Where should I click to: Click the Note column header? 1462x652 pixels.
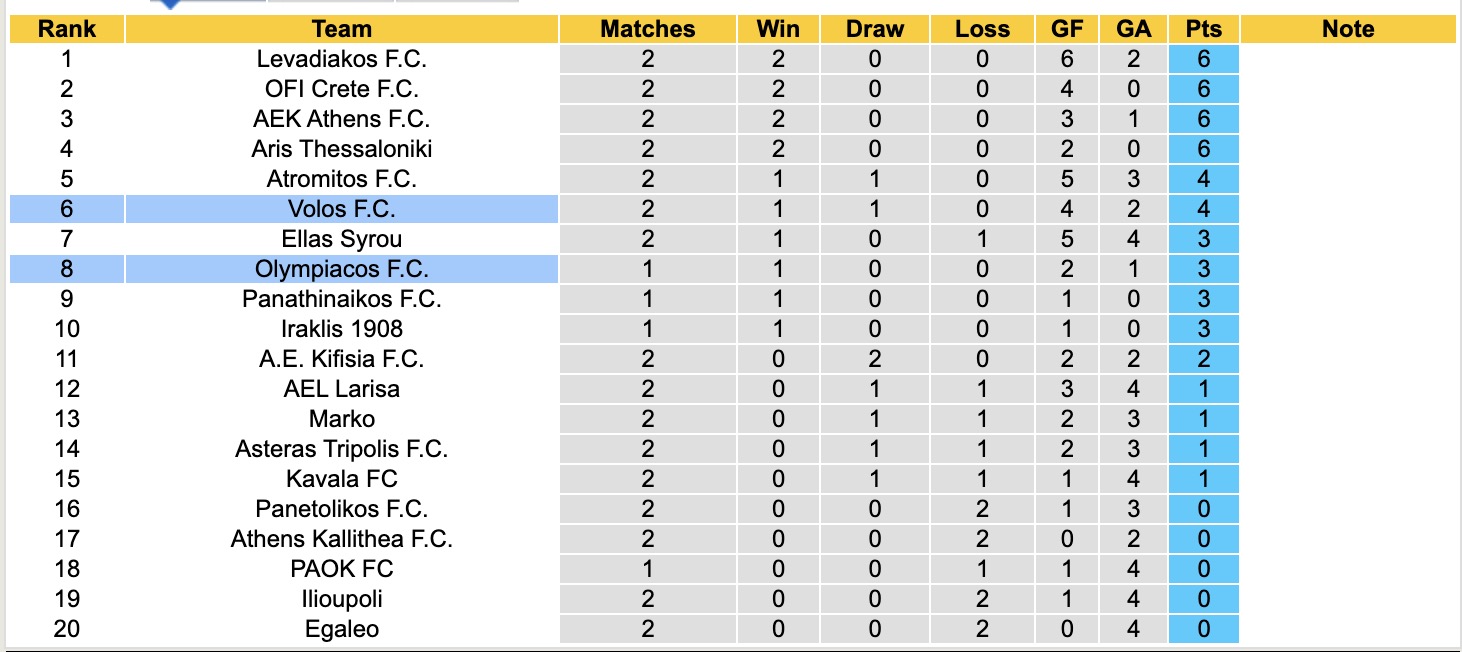point(1347,29)
